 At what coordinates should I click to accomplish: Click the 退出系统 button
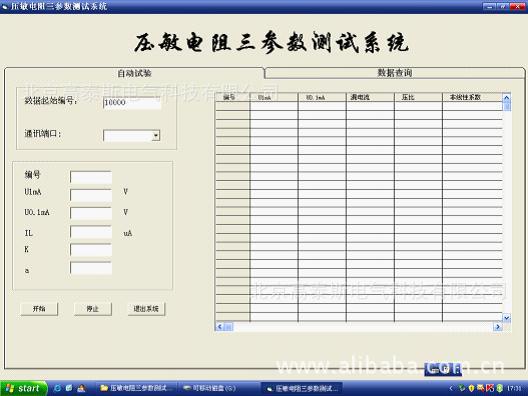(x=146, y=309)
